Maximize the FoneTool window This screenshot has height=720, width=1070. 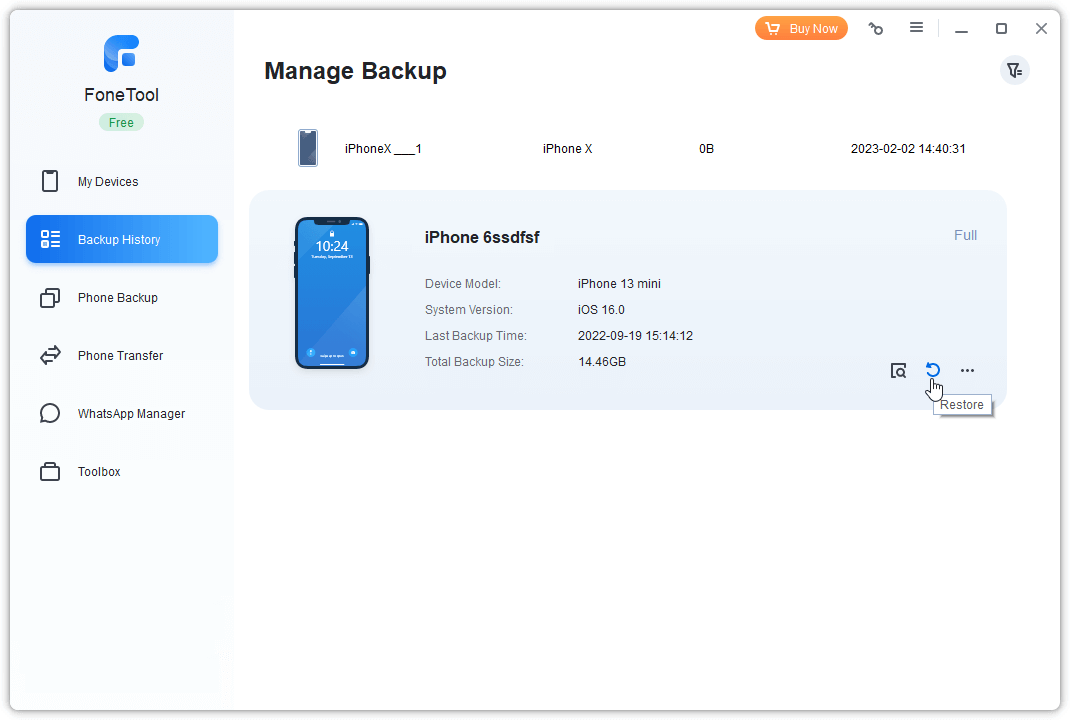click(1001, 29)
